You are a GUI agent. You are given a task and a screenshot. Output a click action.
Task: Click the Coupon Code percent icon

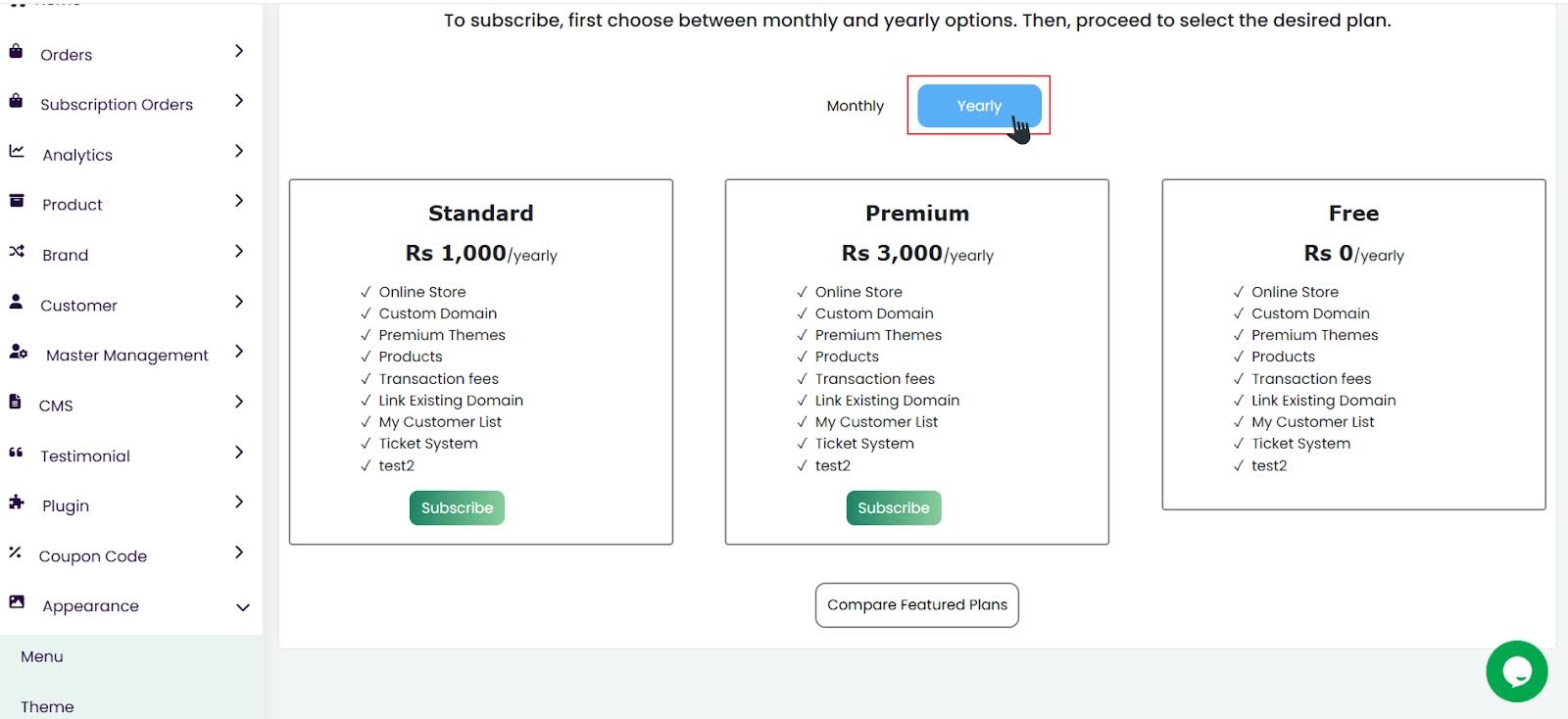pyautogui.click(x=16, y=553)
